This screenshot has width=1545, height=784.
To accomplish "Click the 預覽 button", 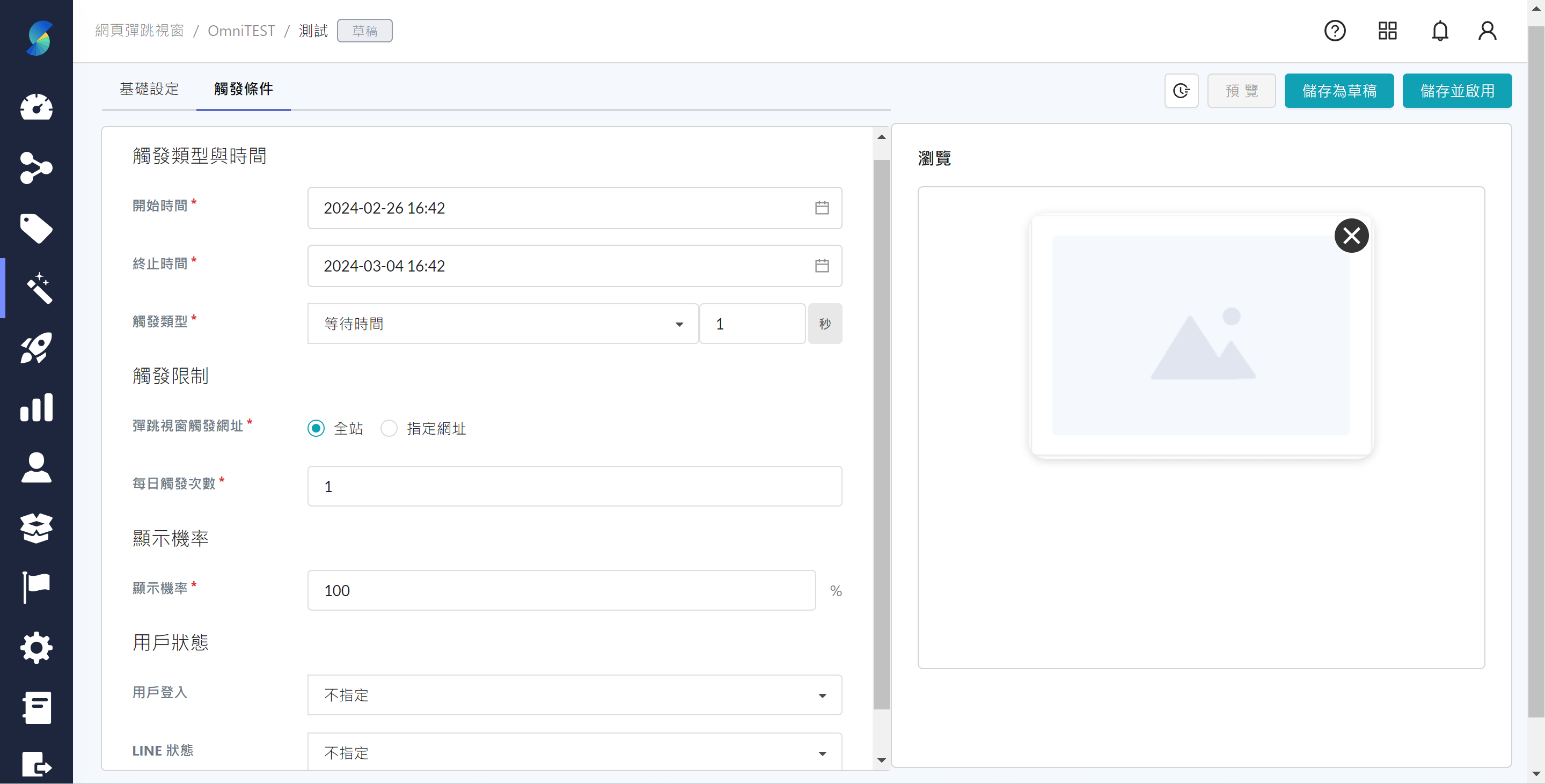I will pos(1241,91).
